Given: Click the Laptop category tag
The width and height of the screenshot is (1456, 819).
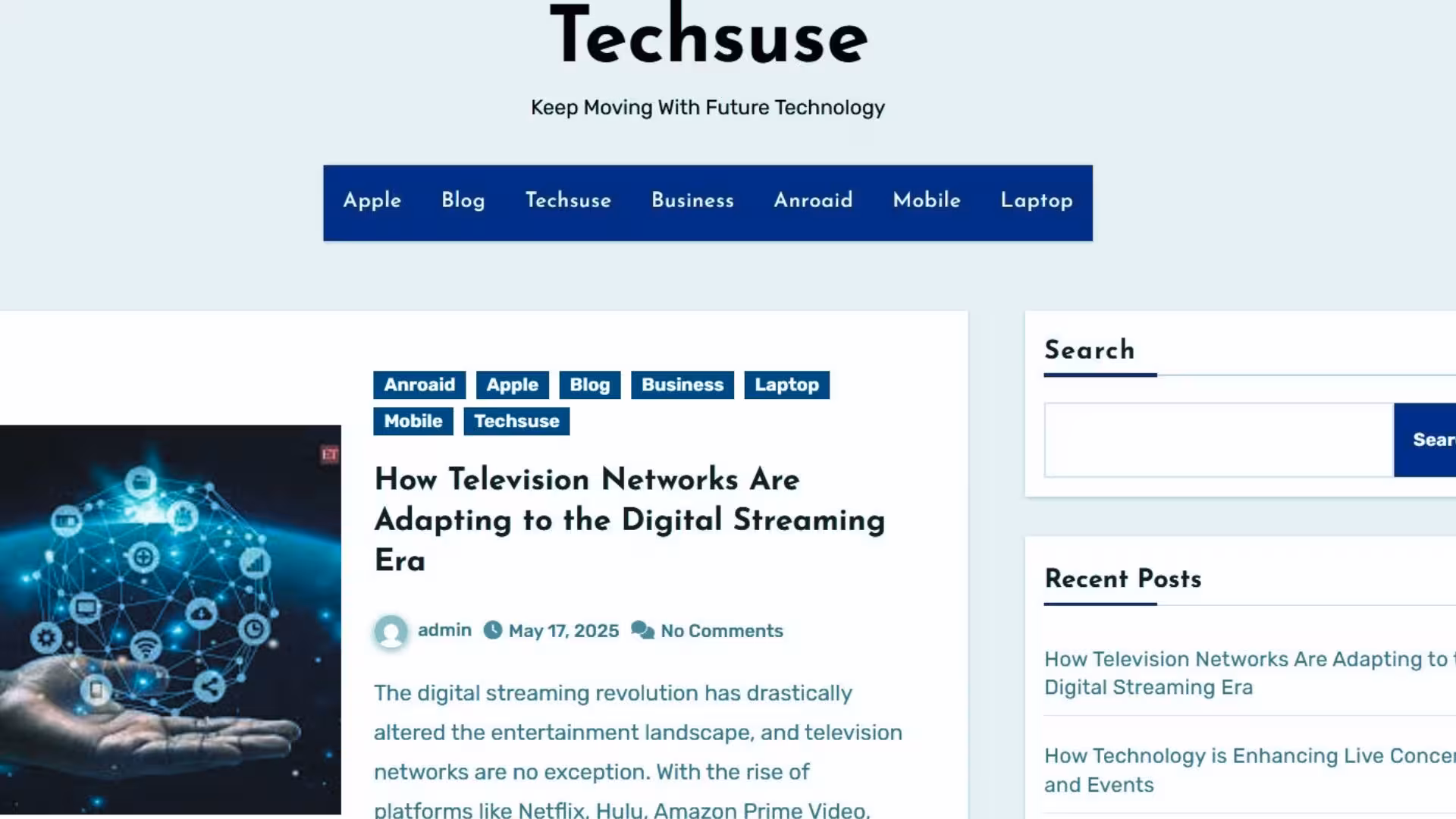Looking at the screenshot, I should click(x=786, y=384).
